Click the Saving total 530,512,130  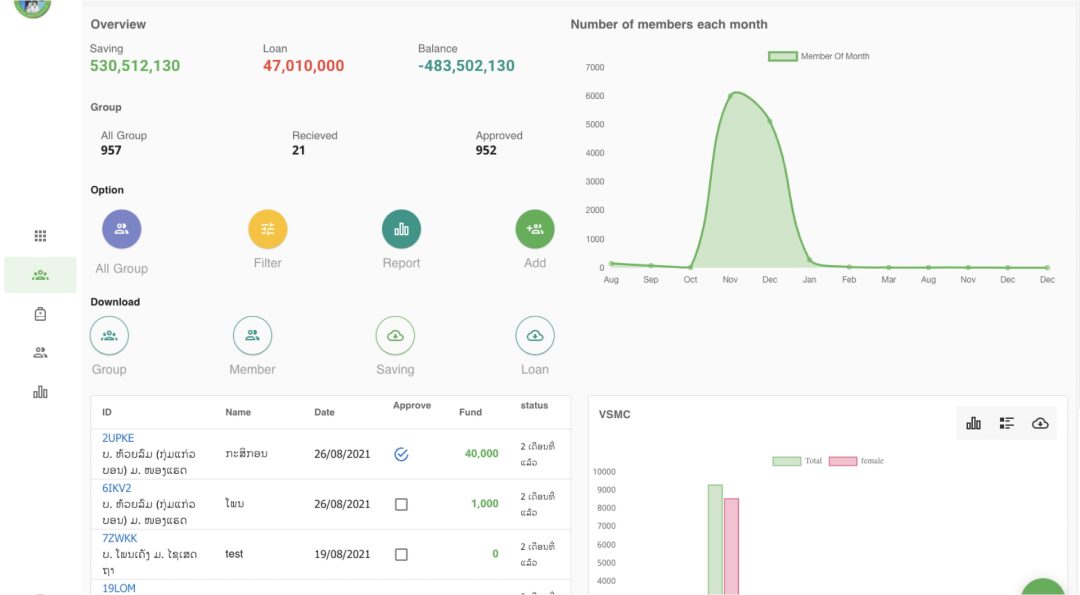coord(135,66)
